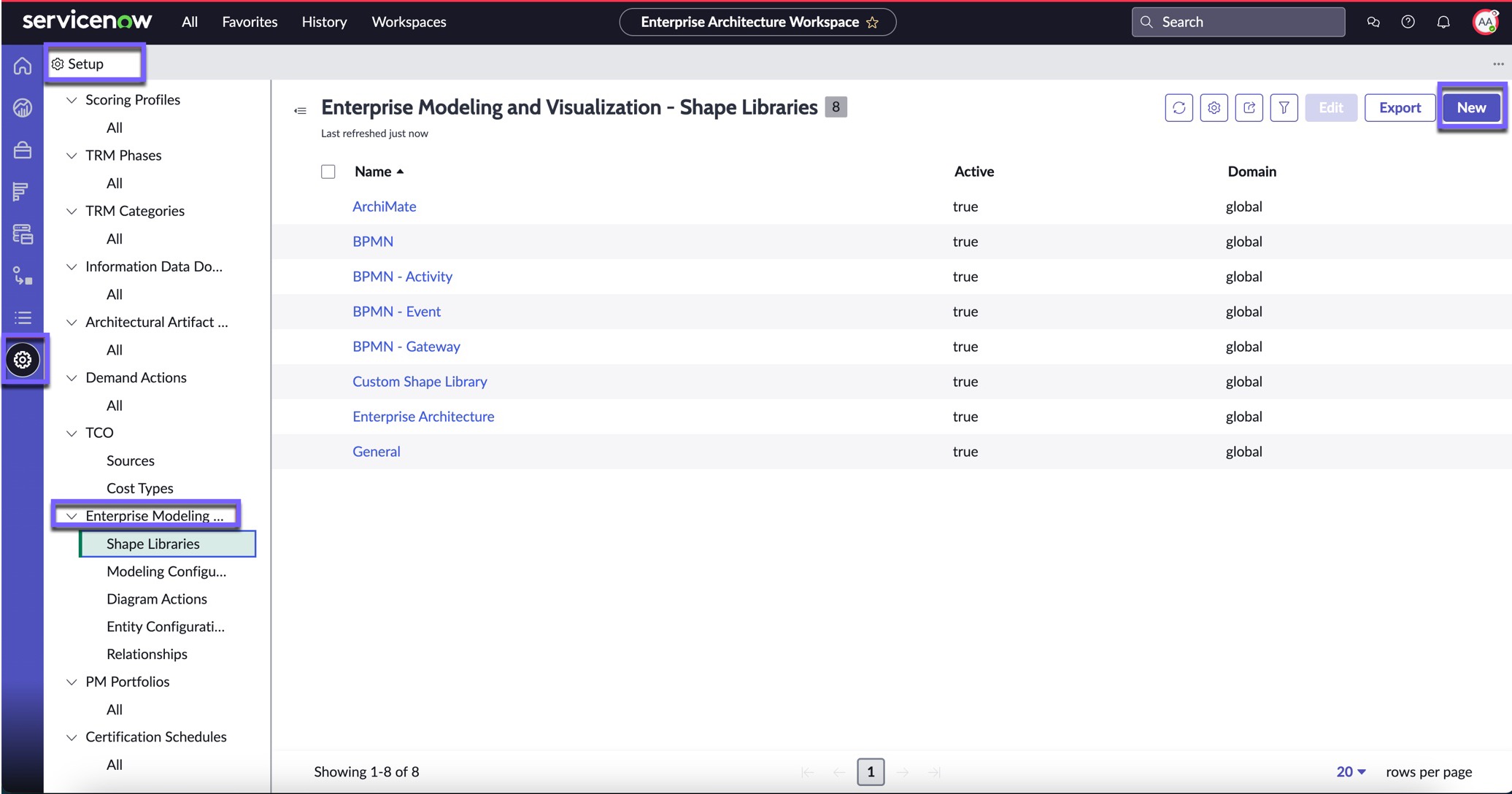Screen dimensions: 1512x794
Task: Sort by the Name column header
Action: (379, 171)
